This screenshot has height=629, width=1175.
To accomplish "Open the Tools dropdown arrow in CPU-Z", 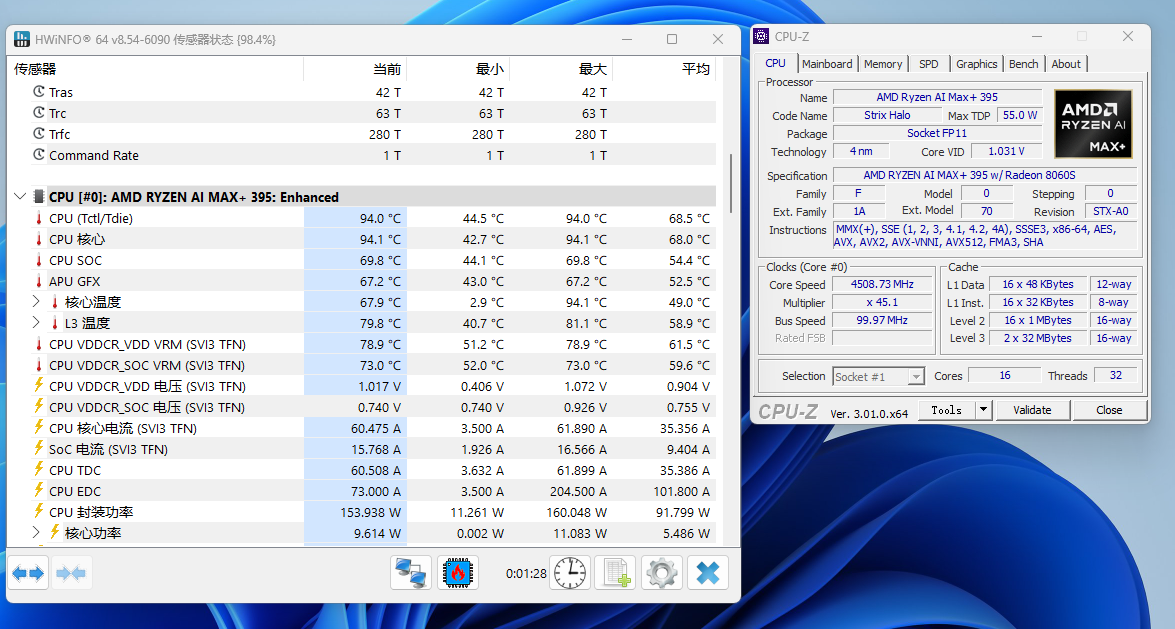I will pos(983,410).
